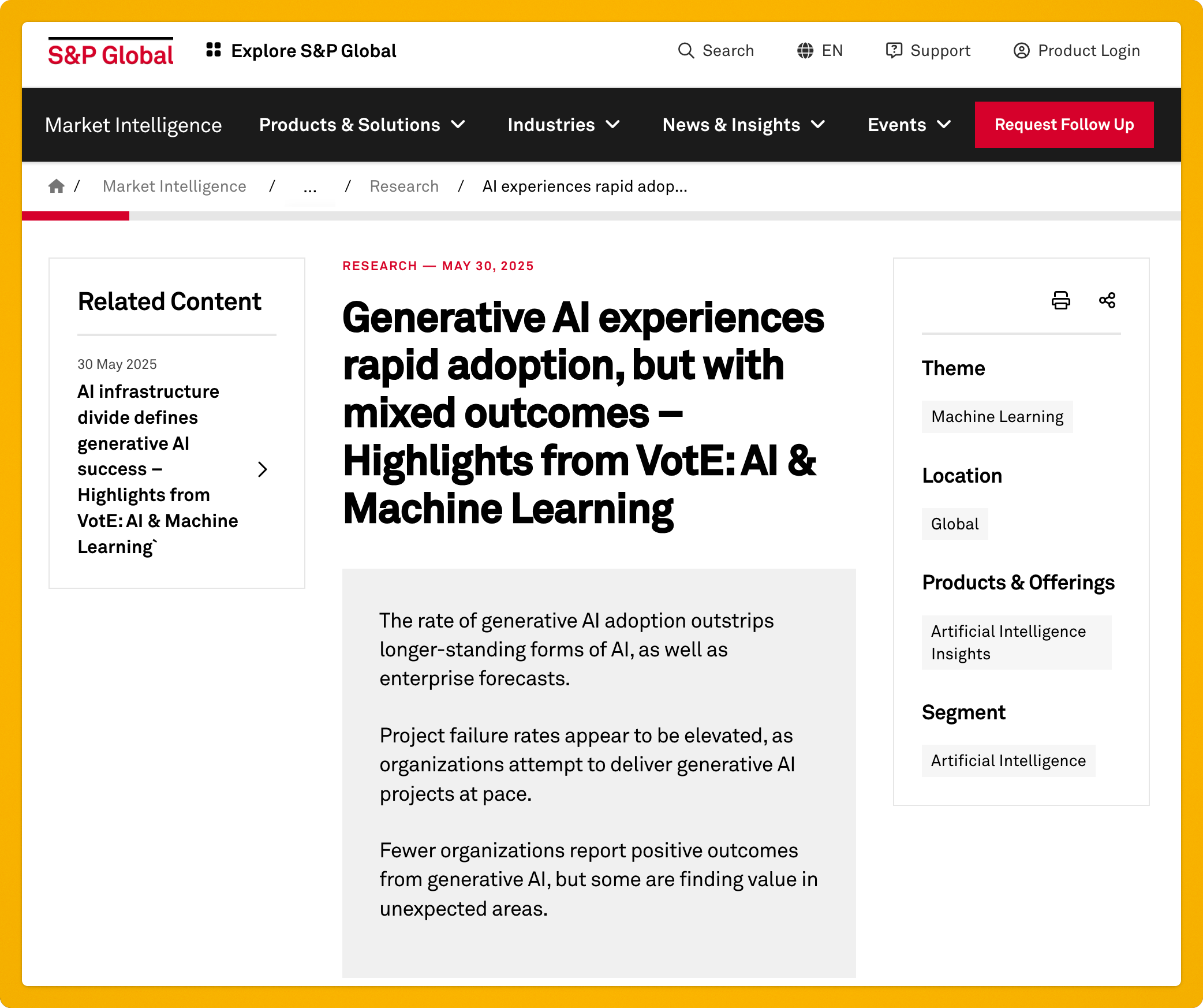Image resolution: width=1203 pixels, height=1008 pixels.
Task: Select the Home breadcrumb icon
Action: tap(57, 186)
